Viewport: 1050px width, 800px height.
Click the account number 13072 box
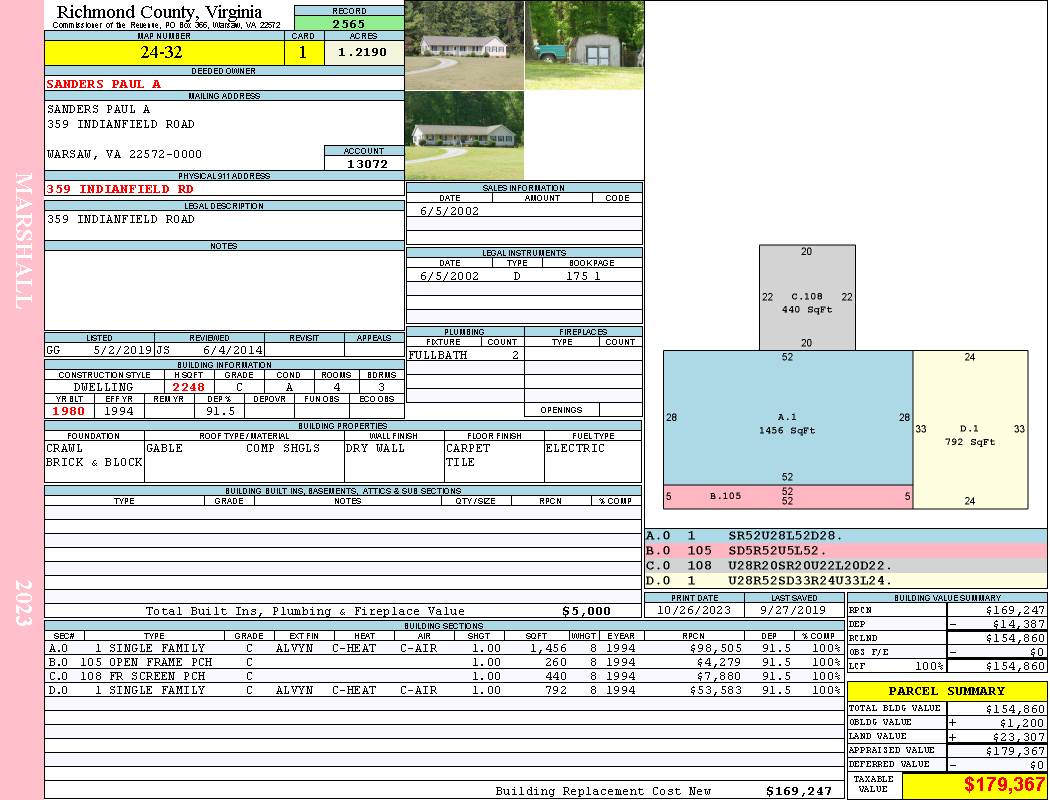[x=364, y=163]
